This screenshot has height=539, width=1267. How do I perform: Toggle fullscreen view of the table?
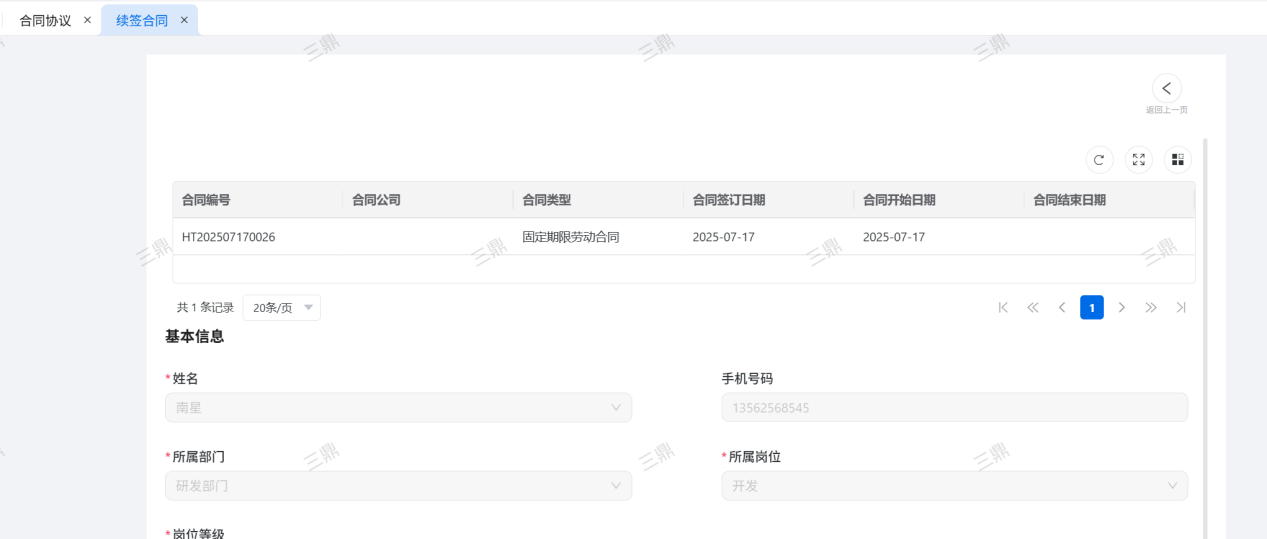point(1138,160)
